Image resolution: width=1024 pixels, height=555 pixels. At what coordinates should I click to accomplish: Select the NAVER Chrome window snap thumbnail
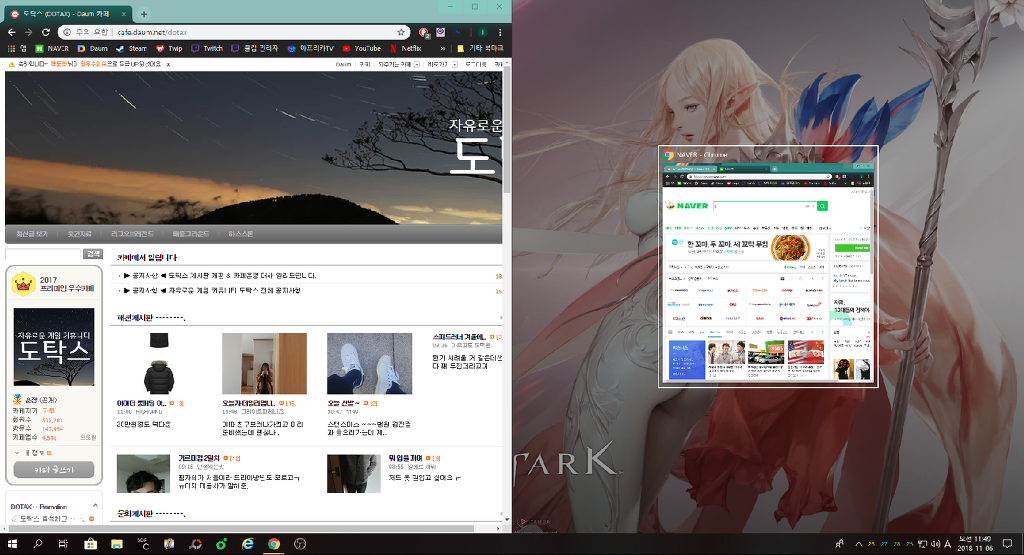pos(768,266)
